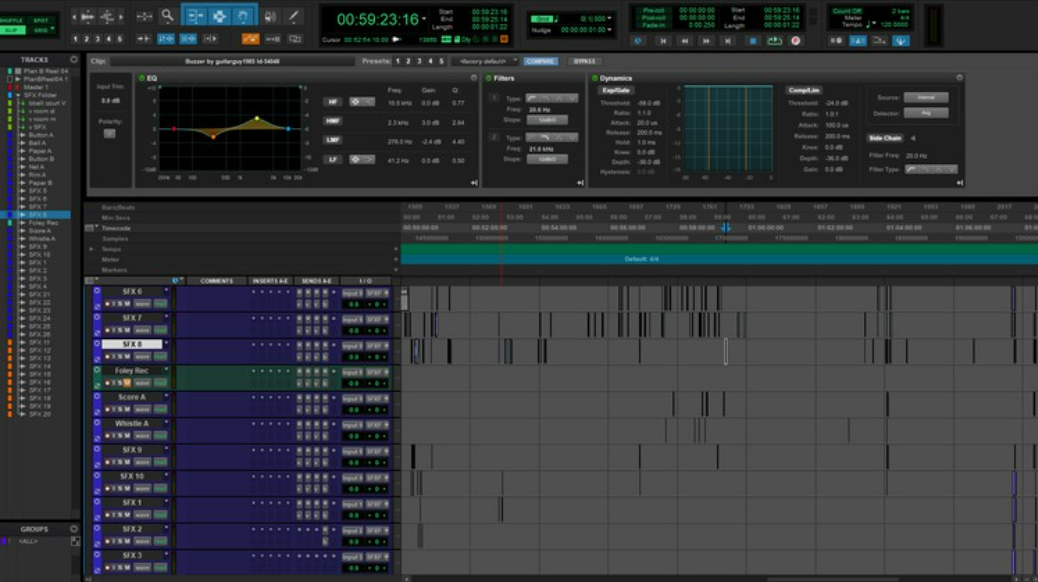This screenshot has height=582, width=1038.
Task: Select the Zoomer magnifying glass tool
Action: click(x=167, y=16)
